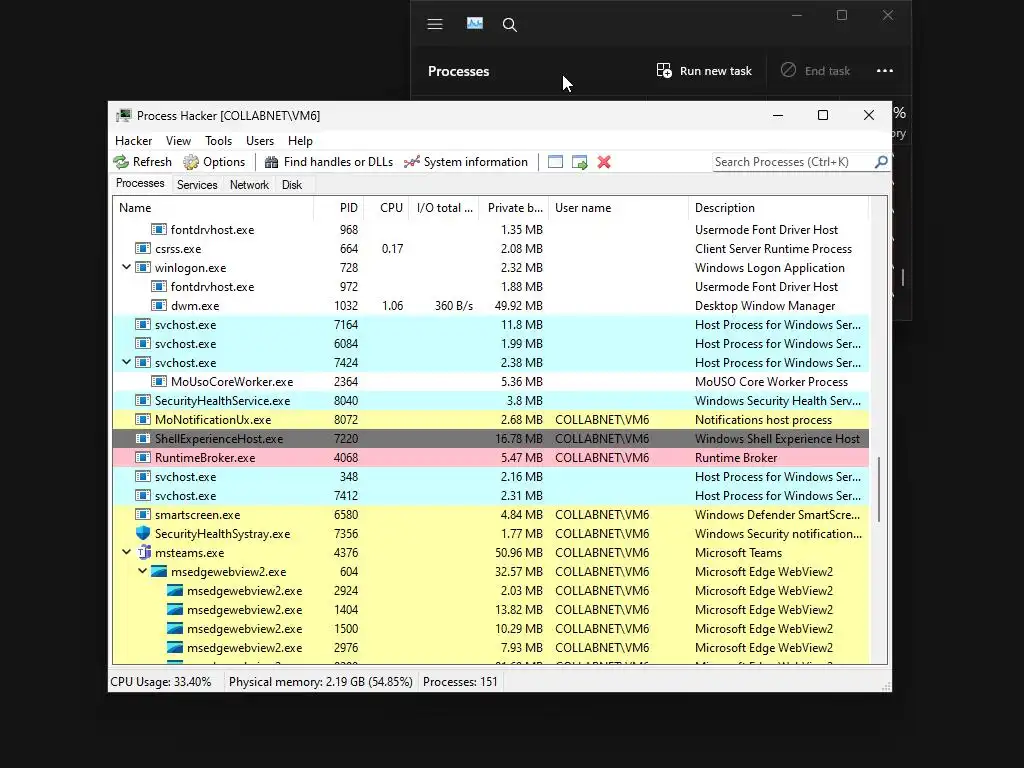
Task: Select fontdrvhost.exe with PID 968
Action: [491, 230]
